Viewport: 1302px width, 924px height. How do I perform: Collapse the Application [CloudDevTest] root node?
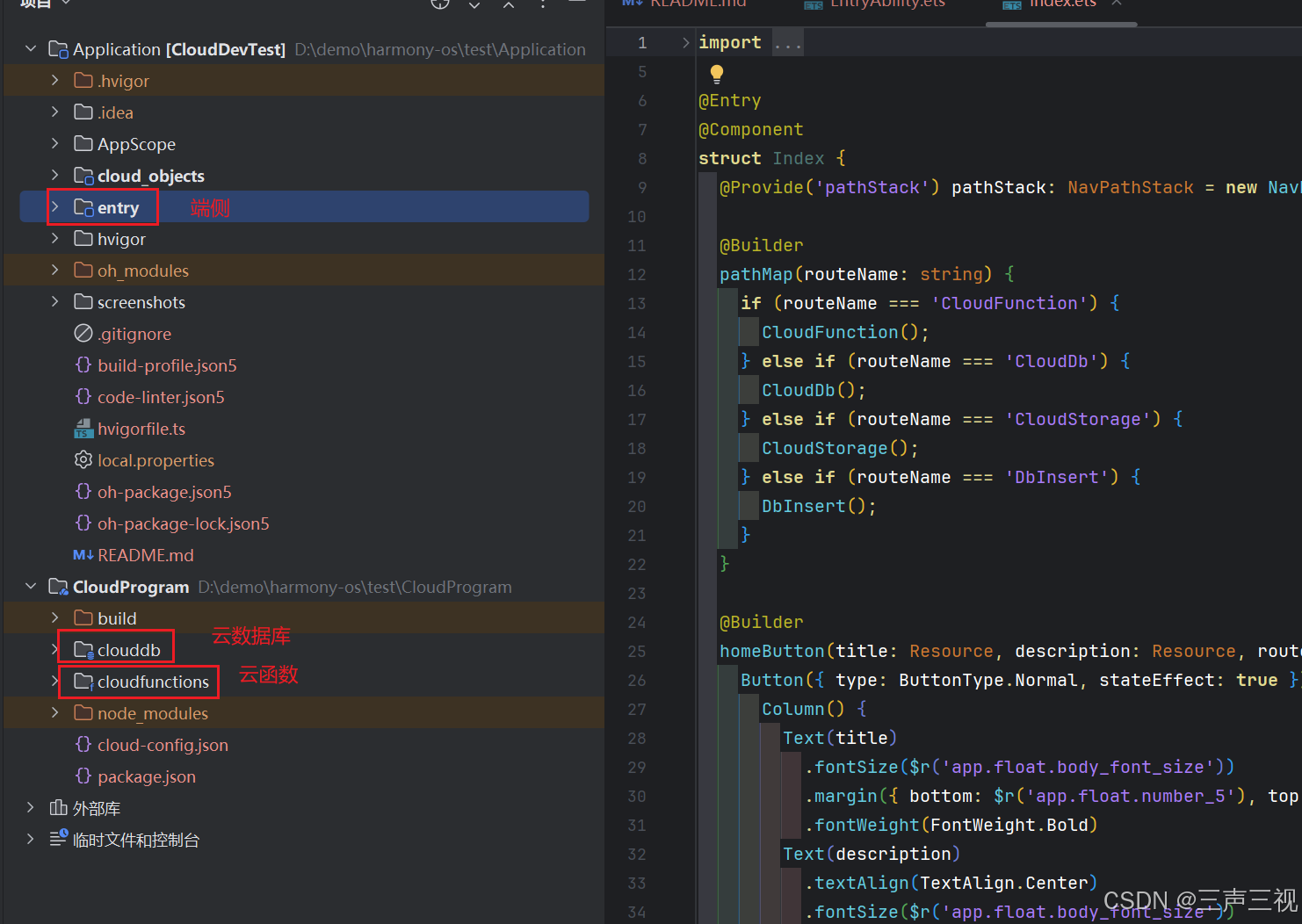pyautogui.click(x=31, y=49)
